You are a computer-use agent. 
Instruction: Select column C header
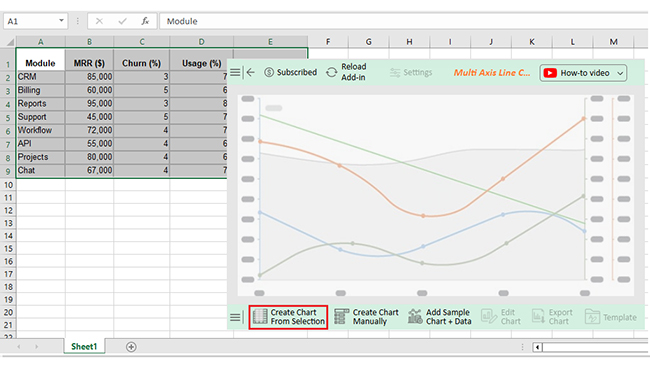point(142,41)
